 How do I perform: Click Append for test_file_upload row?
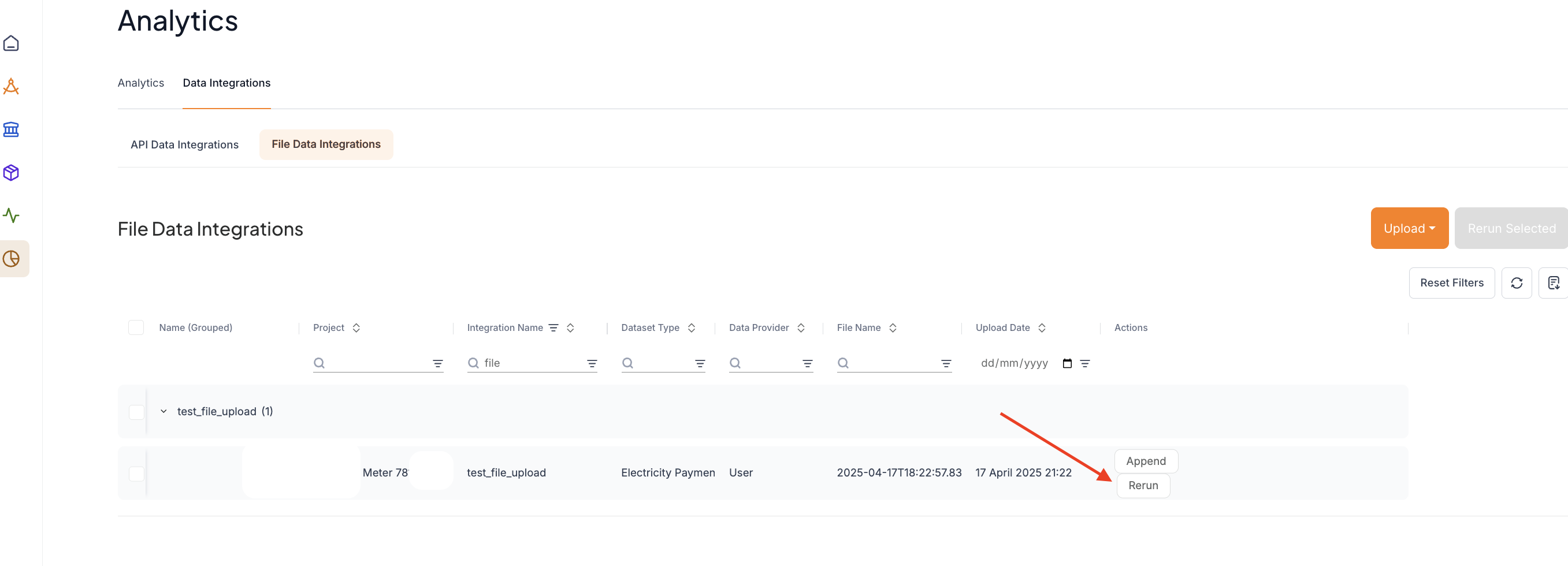[x=1146, y=461]
